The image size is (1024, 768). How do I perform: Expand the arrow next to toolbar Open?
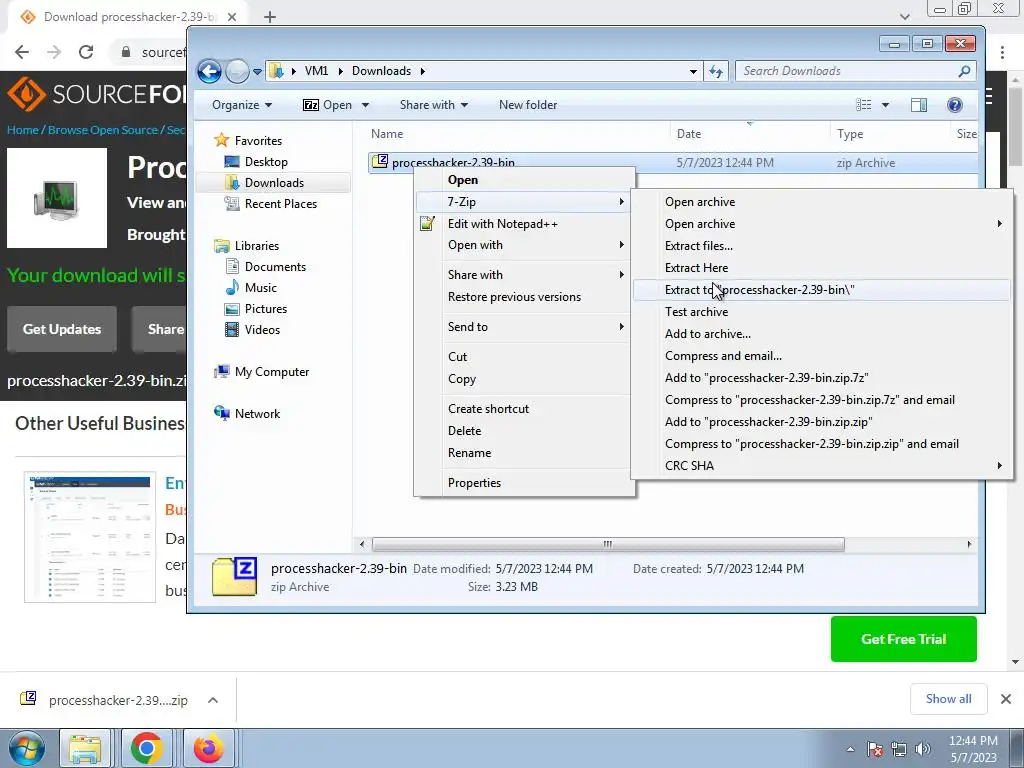pos(365,105)
